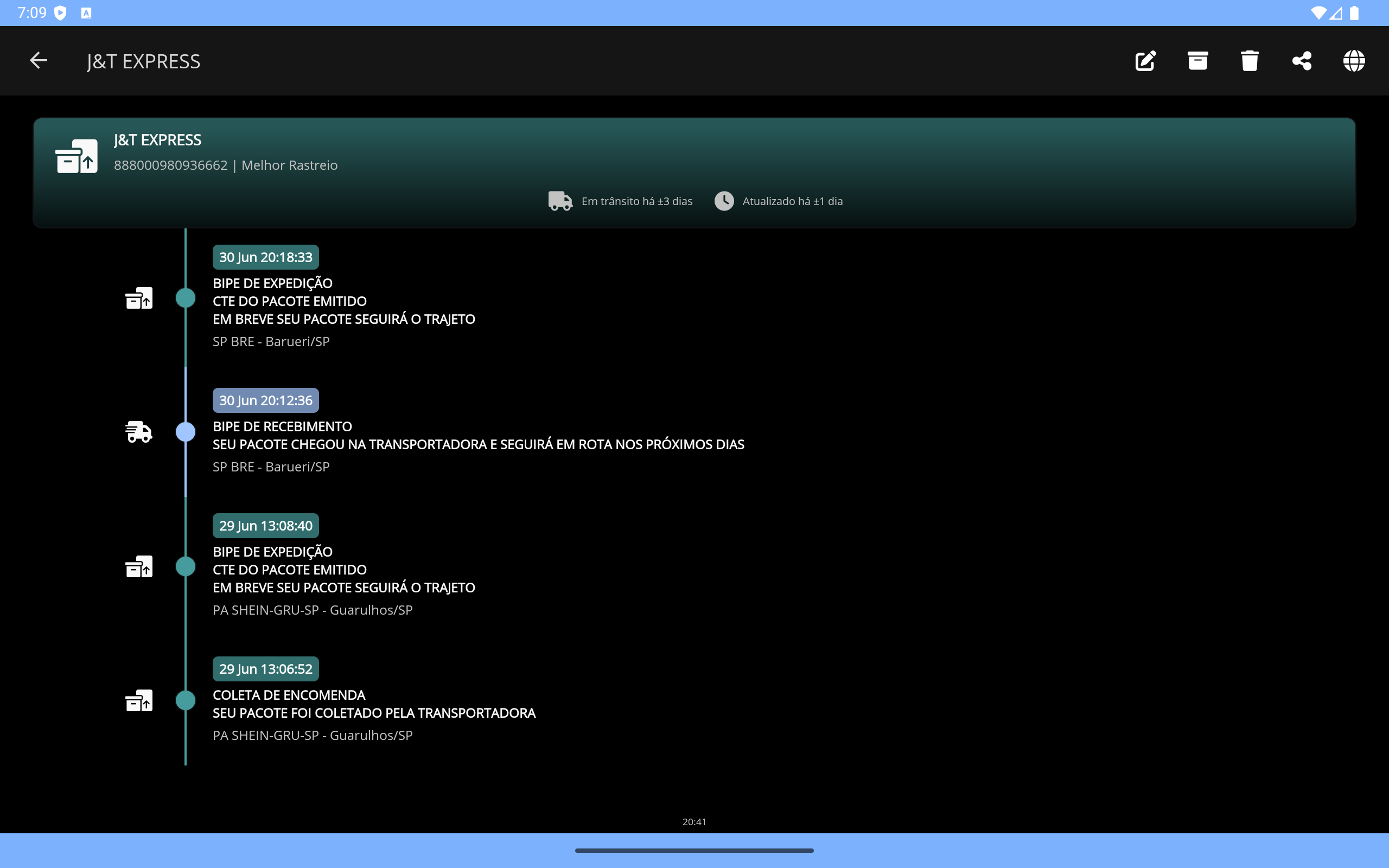The width and height of the screenshot is (1389, 868).
Task: Tap the 29 Jun 13:06:52 date badge
Action: 266,669
